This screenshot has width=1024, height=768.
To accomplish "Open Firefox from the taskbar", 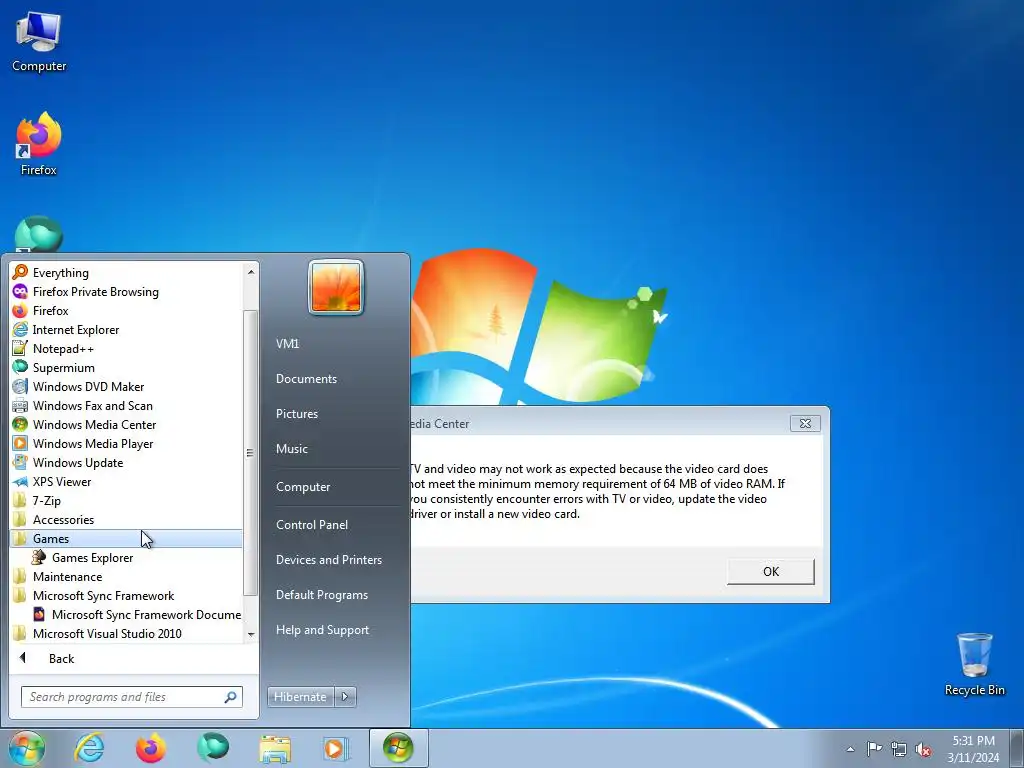I will coord(150,748).
